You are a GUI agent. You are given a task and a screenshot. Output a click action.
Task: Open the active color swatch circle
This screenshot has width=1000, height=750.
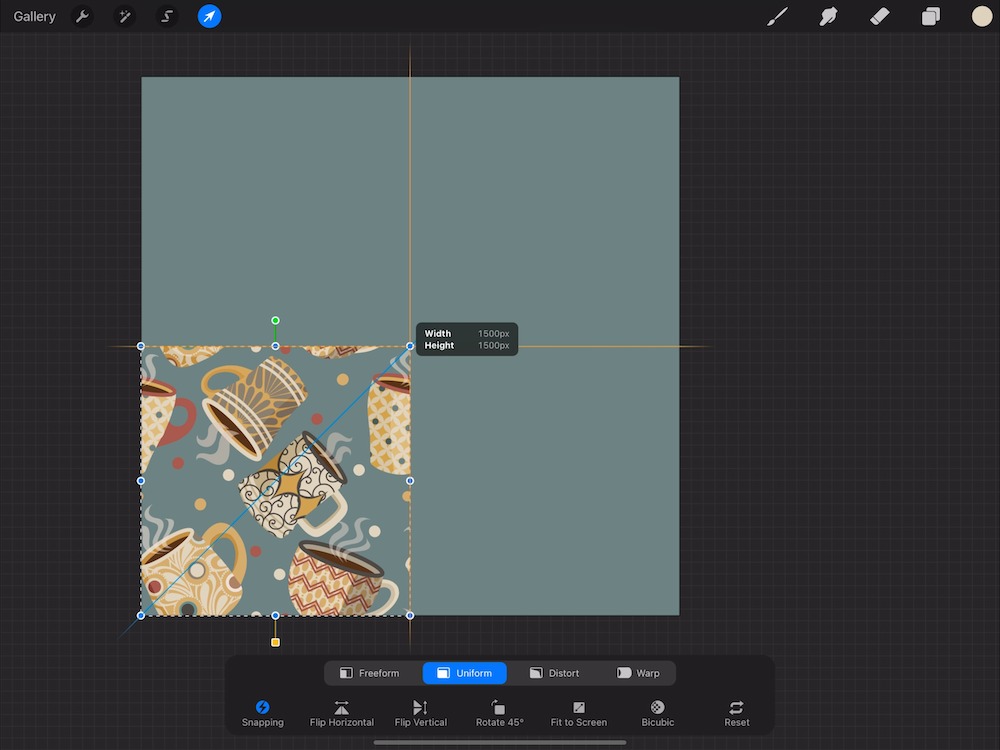point(981,17)
